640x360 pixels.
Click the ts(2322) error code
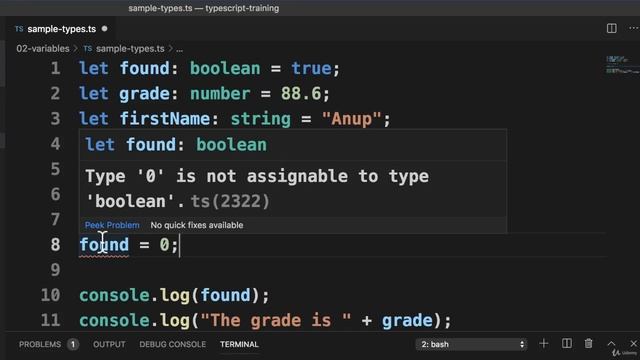pyautogui.click(x=230, y=201)
